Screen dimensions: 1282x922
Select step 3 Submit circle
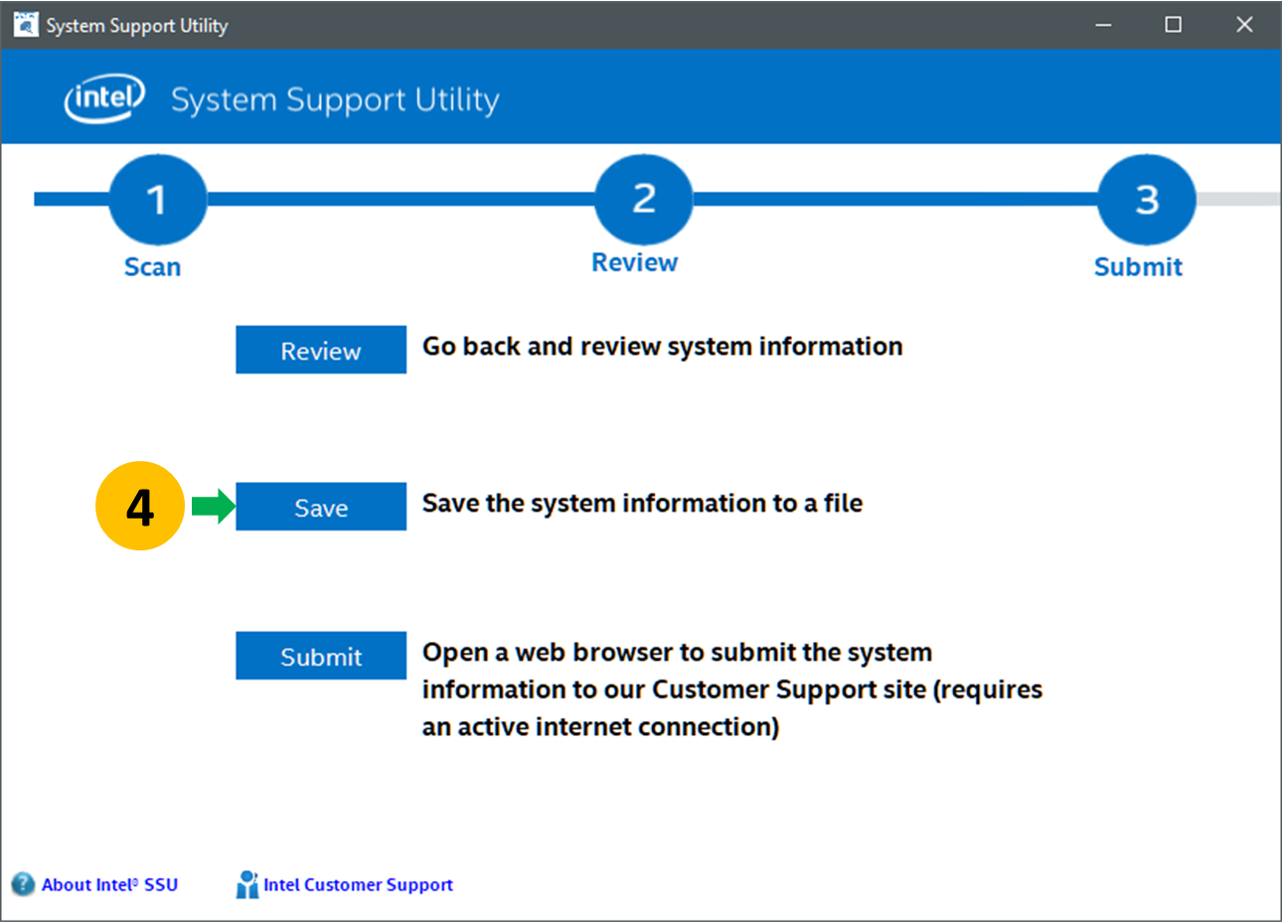(1146, 200)
